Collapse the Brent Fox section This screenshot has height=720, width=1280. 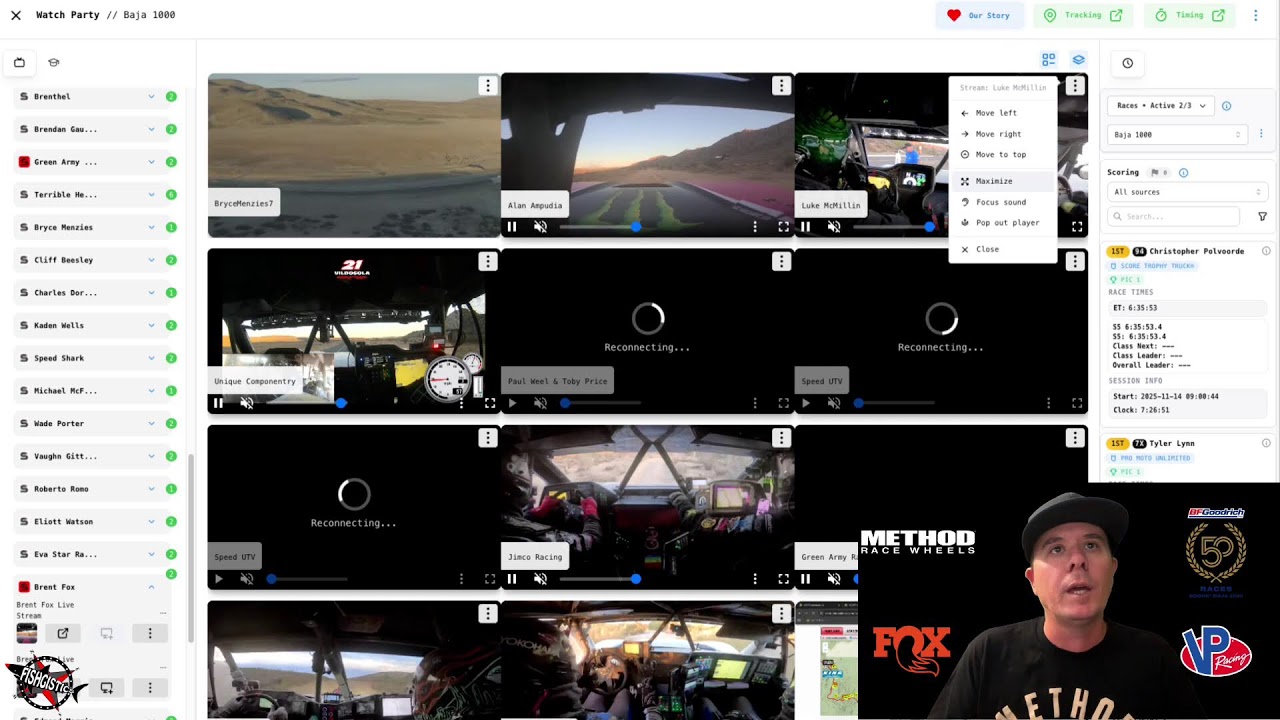(x=151, y=587)
